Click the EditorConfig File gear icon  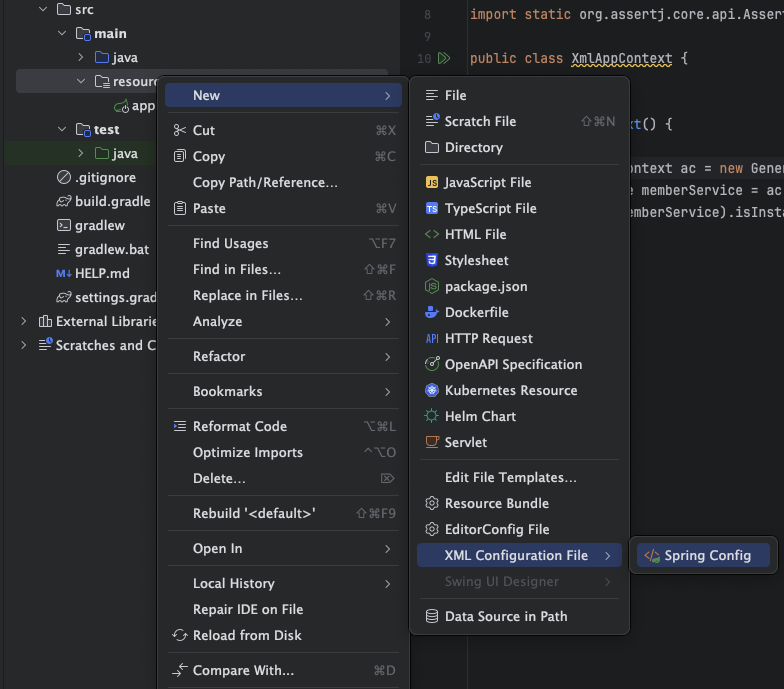[432, 529]
